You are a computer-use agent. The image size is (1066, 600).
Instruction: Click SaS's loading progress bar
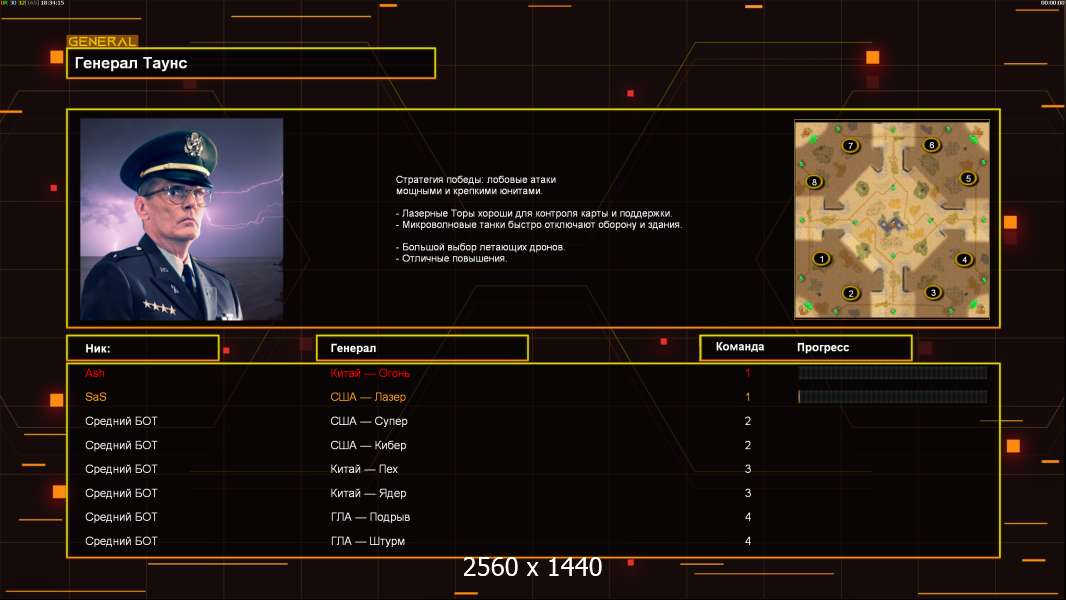[893, 396]
